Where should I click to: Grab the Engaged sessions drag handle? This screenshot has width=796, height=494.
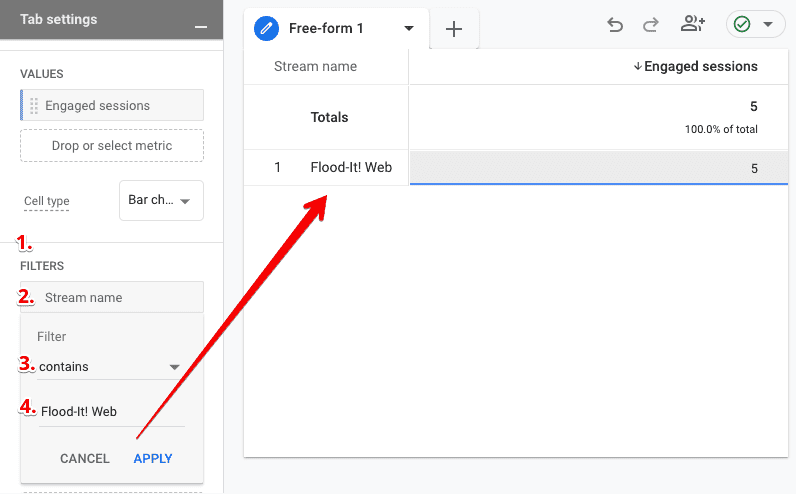(x=34, y=106)
